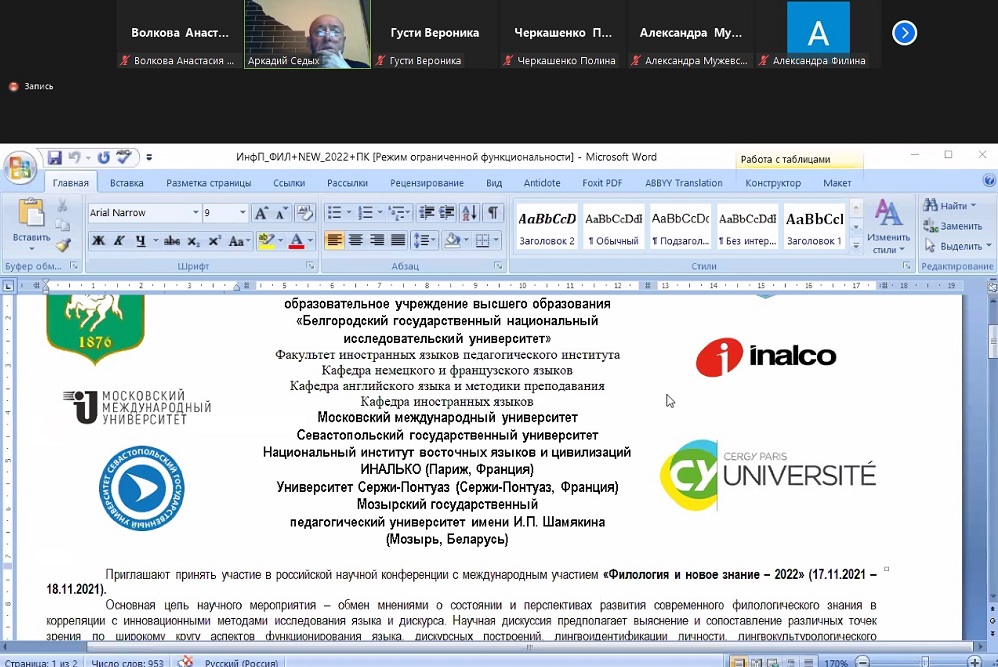Screen dimensions: 998x667
Task: Open the Рецензирование ribbon tab
Action: tap(426, 183)
